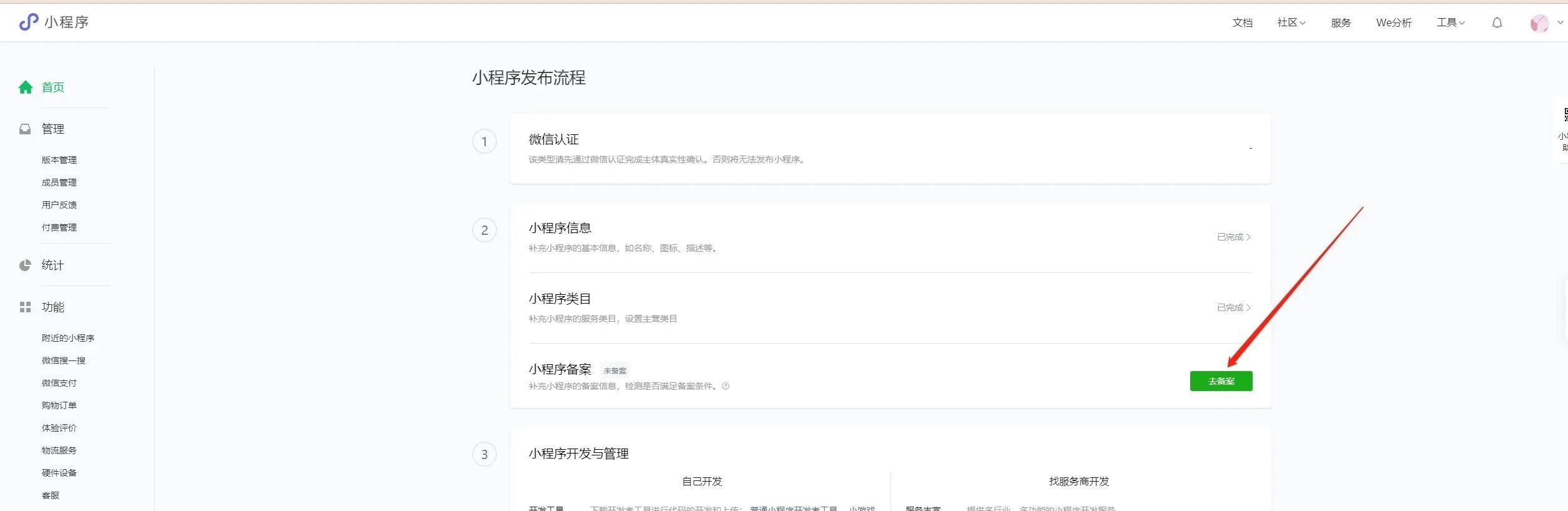Click the Mini Program logo icon

(x=29, y=22)
